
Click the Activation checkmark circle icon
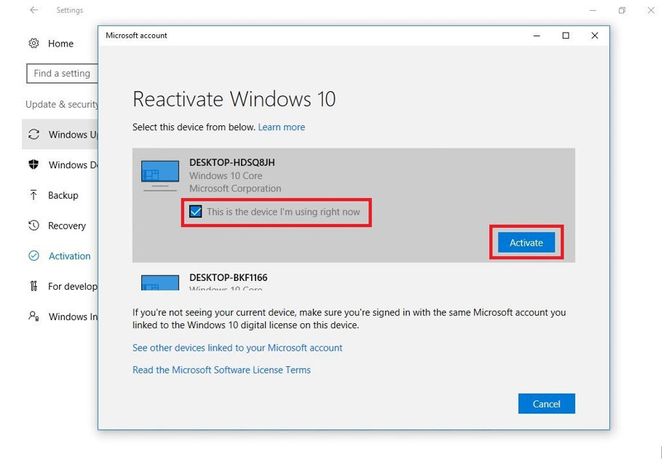point(34,256)
